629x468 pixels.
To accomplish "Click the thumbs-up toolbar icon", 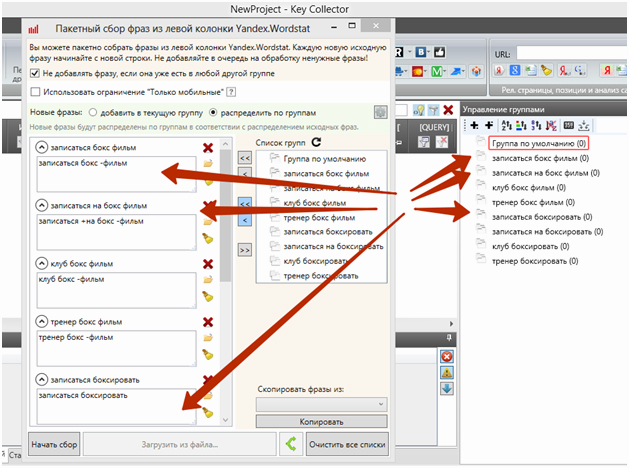I will [x=440, y=52].
